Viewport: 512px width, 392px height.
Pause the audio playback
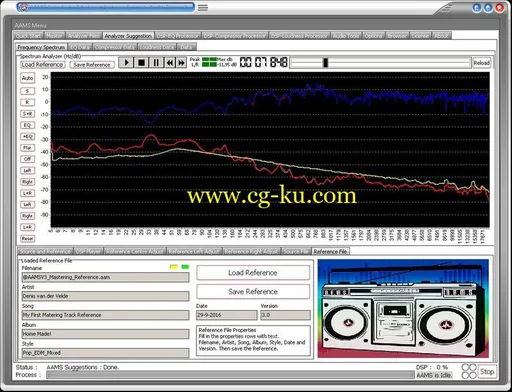coord(156,63)
